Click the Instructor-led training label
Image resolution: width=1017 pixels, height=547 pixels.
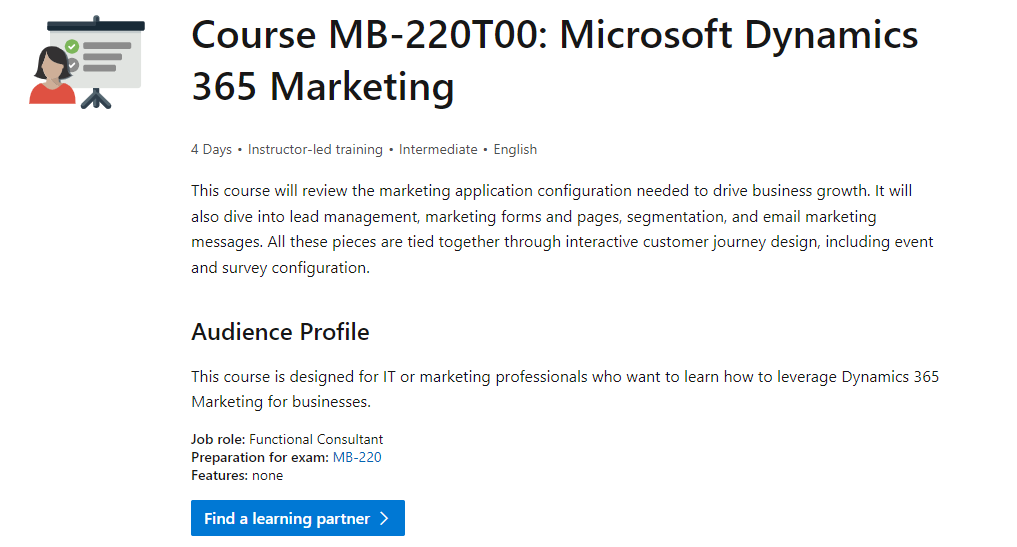tap(315, 149)
